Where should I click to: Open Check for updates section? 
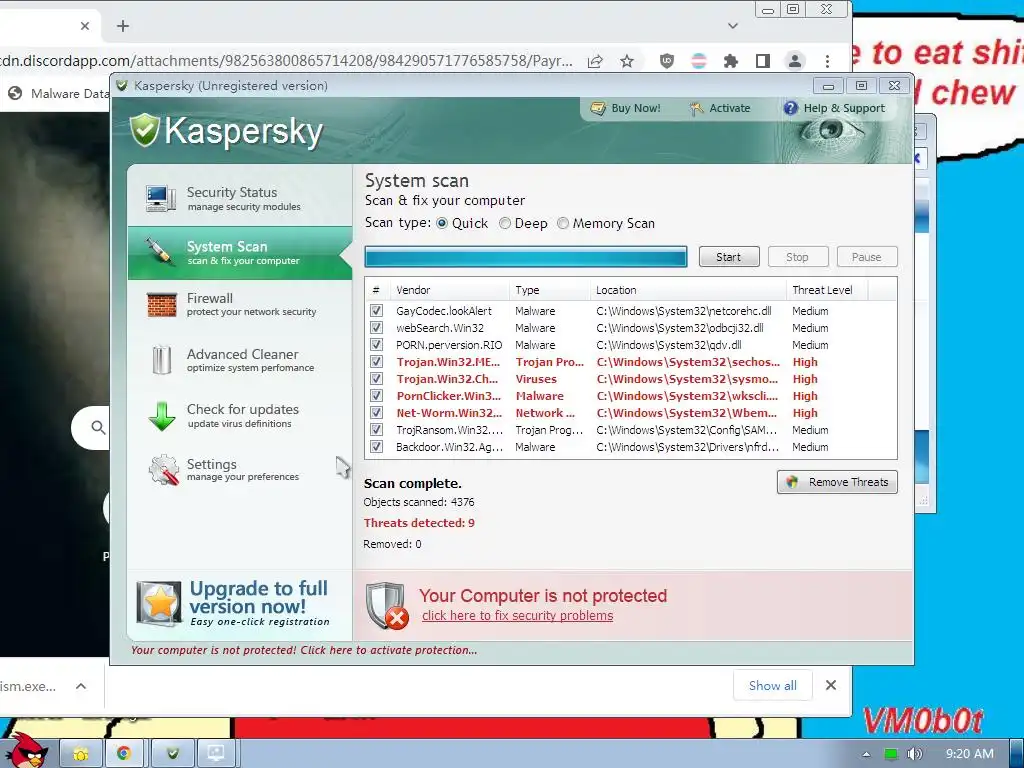(240, 416)
